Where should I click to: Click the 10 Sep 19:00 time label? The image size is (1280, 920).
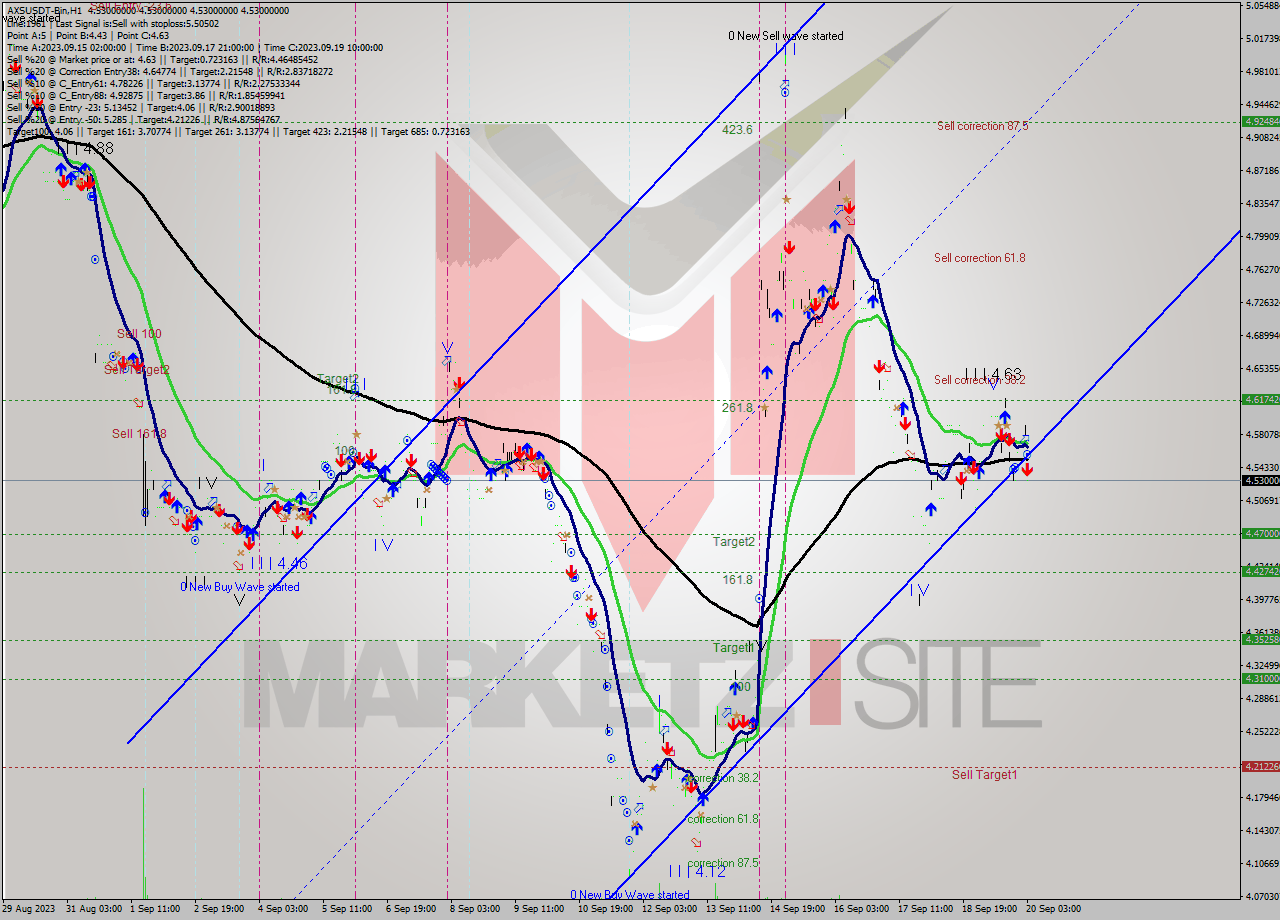607,909
